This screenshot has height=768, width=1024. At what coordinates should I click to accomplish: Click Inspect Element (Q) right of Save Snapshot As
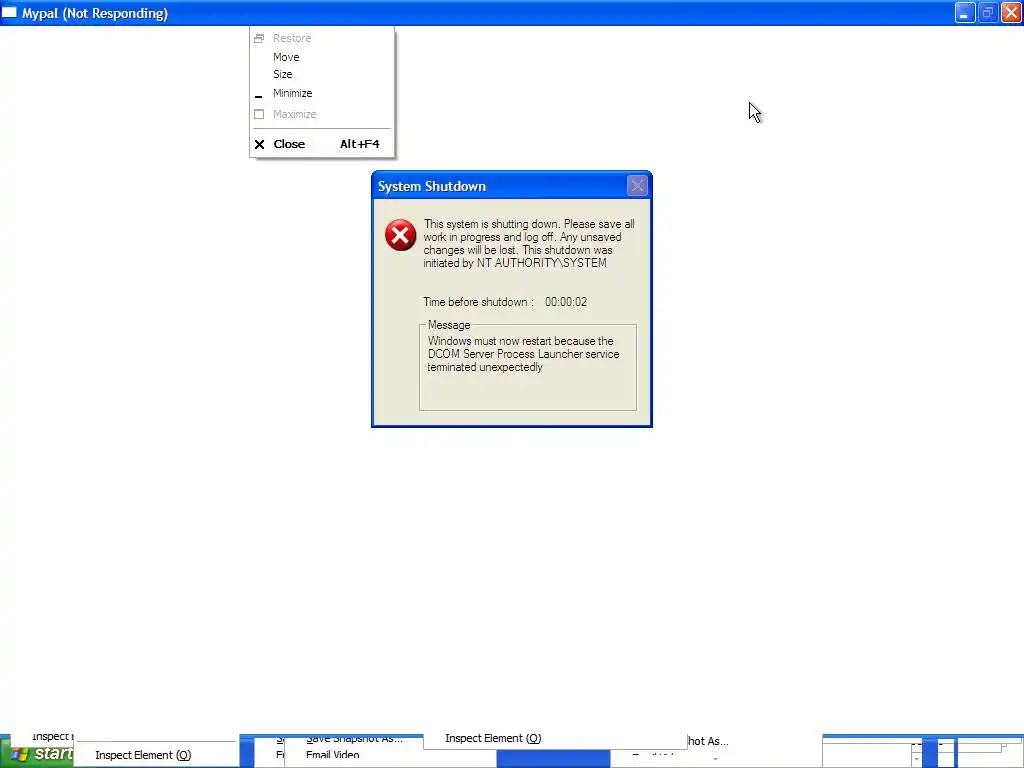(x=493, y=738)
